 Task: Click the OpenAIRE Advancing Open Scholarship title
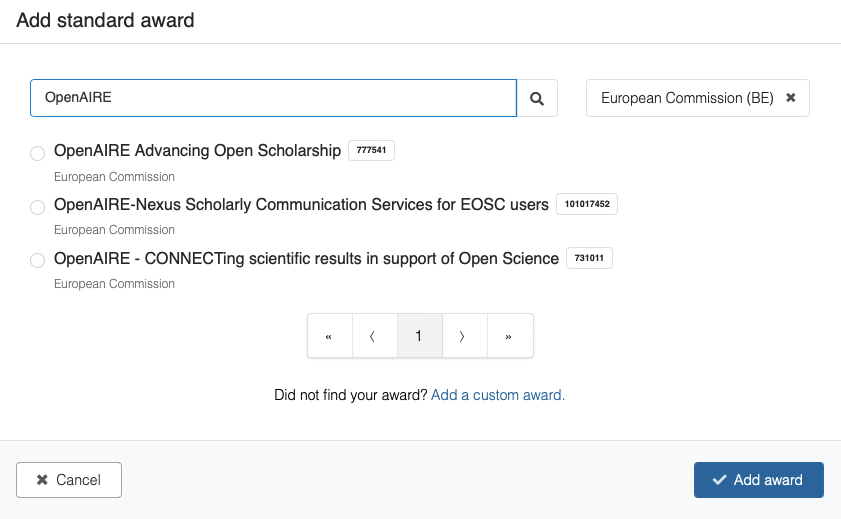coord(197,151)
